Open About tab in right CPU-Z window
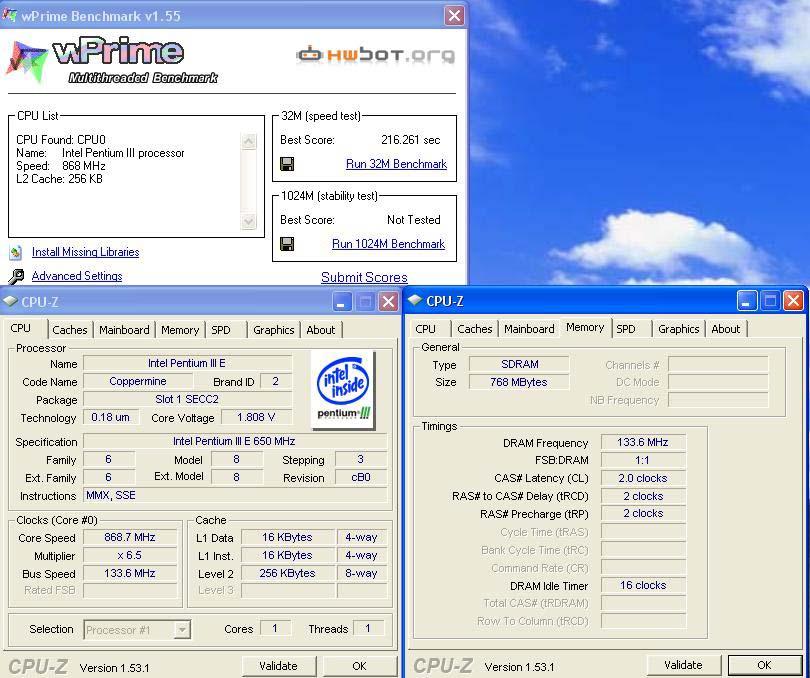This screenshot has height=678, width=810. pyautogui.click(x=725, y=329)
